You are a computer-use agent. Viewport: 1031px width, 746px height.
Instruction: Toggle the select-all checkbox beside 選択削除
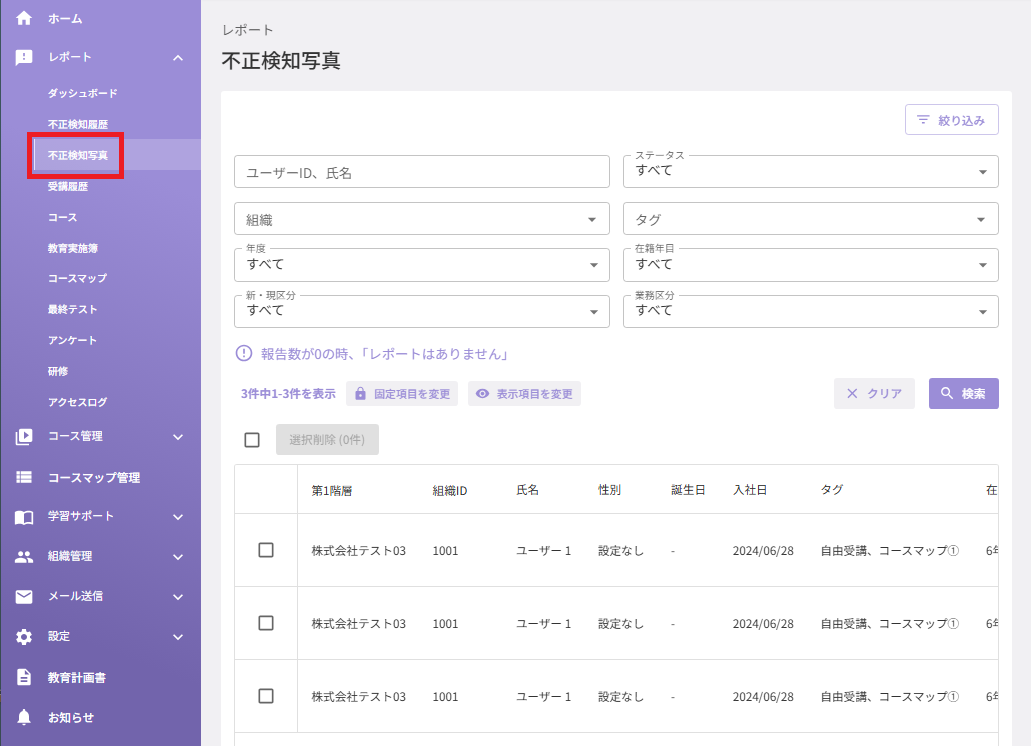252,440
